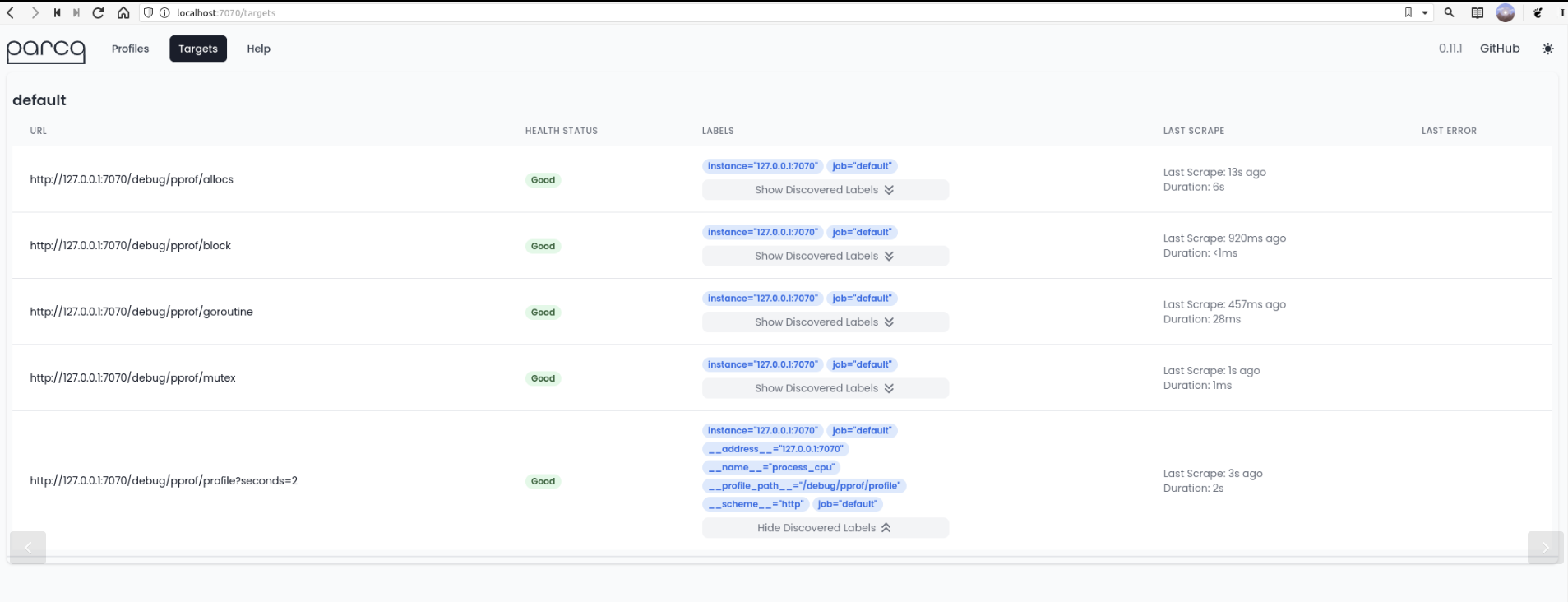This screenshot has height=602, width=1568.
Task: Click job="default" chip in block row
Action: pos(862,232)
